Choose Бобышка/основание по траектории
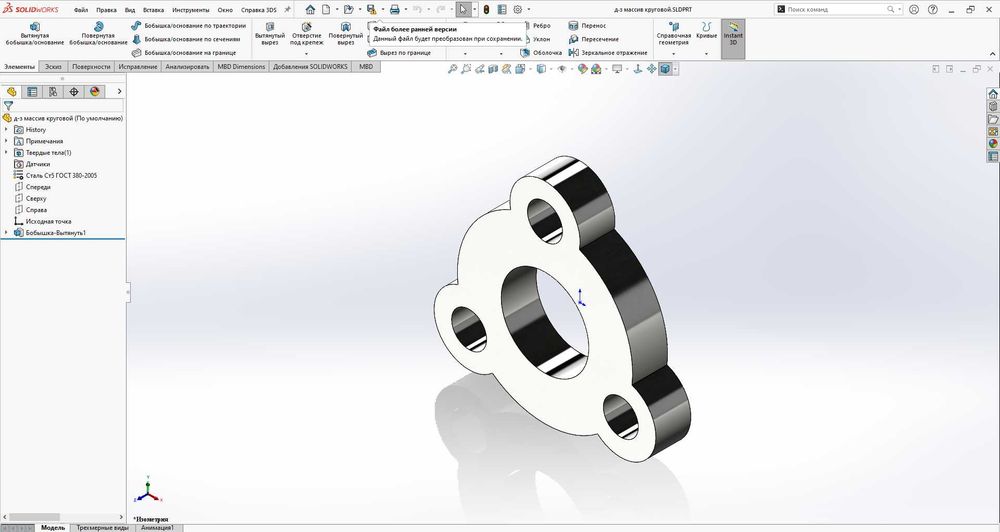Viewport: 1000px width, 532px height. click(x=189, y=26)
